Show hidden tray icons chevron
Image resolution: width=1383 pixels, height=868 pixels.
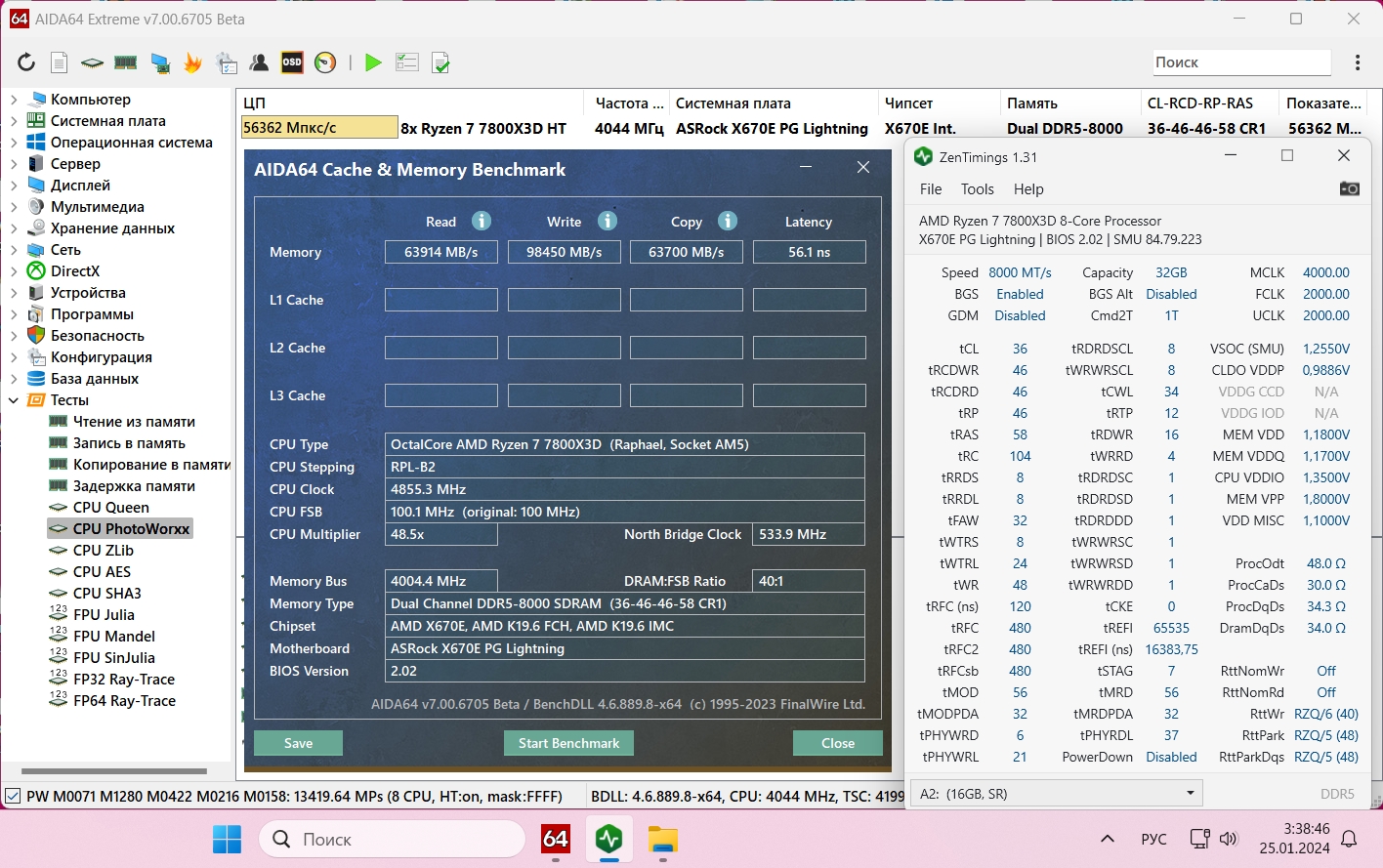click(1107, 839)
